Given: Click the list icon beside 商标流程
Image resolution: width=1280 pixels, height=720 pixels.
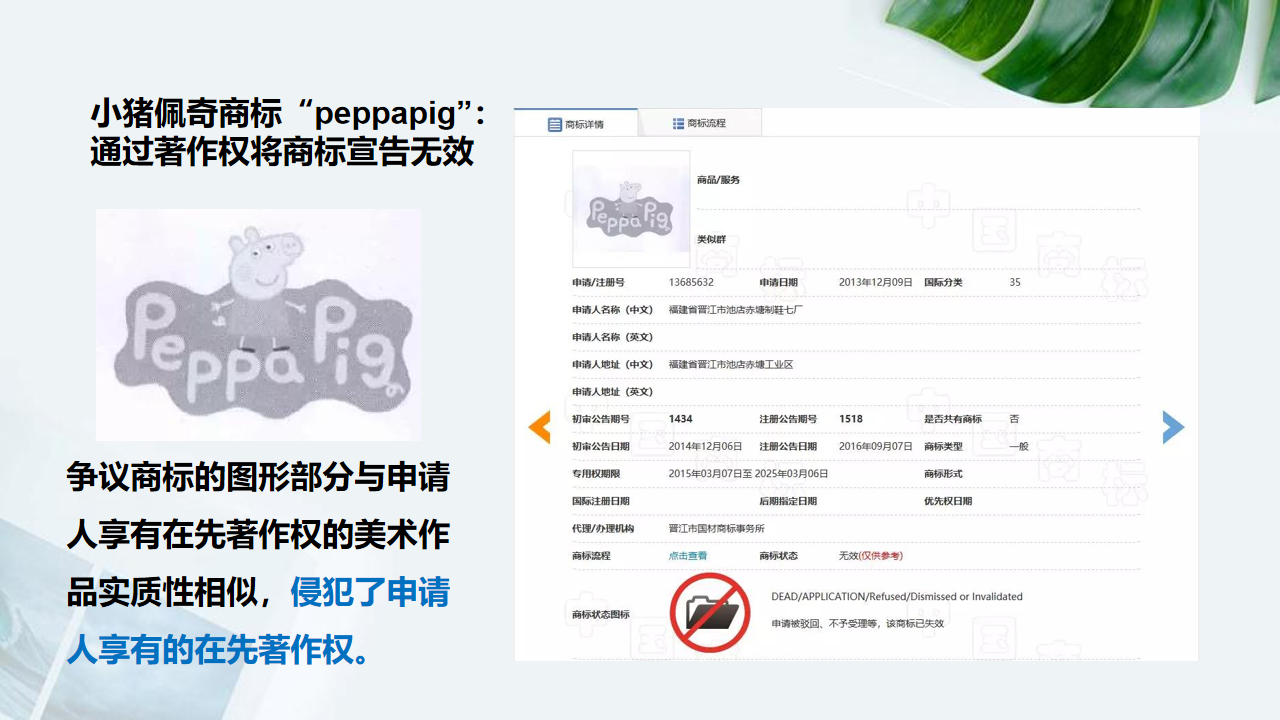Looking at the screenshot, I should coord(678,123).
